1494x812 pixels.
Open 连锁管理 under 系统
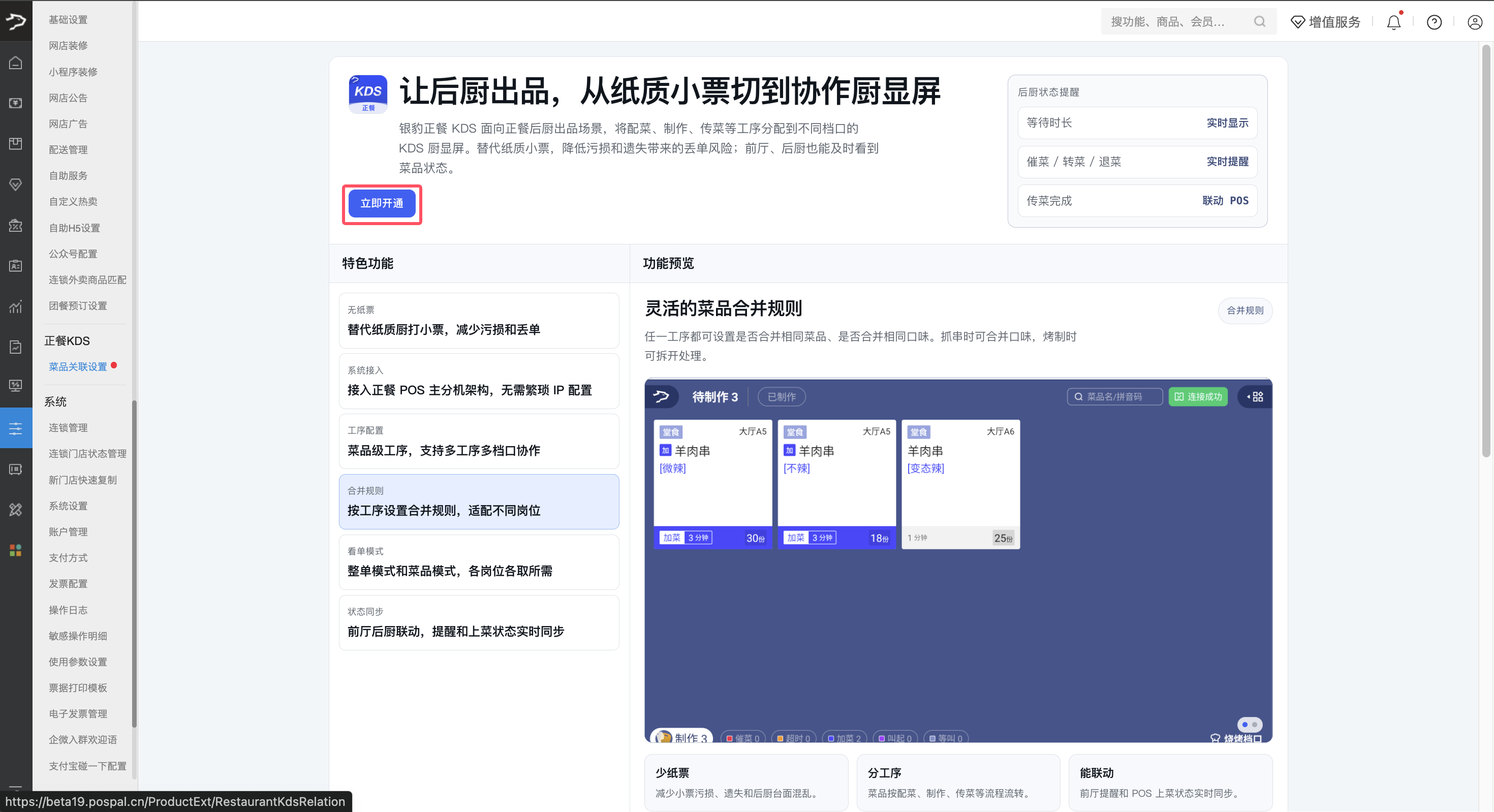click(68, 427)
